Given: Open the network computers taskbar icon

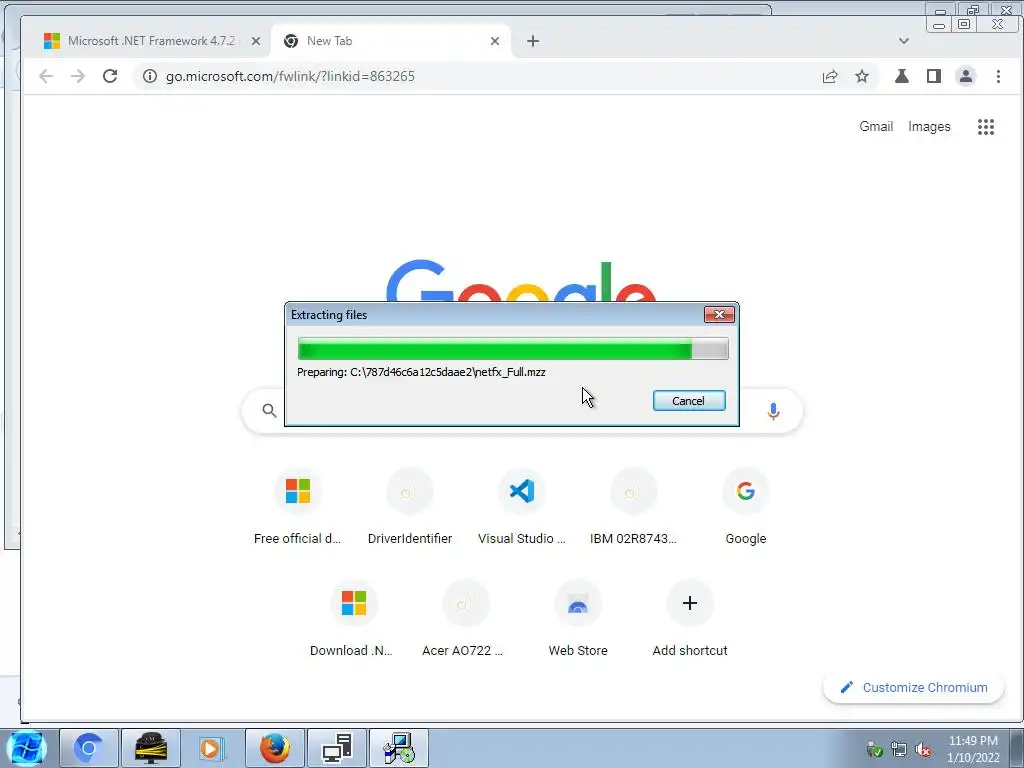Looking at the screenshot, I should coord(337,748).
